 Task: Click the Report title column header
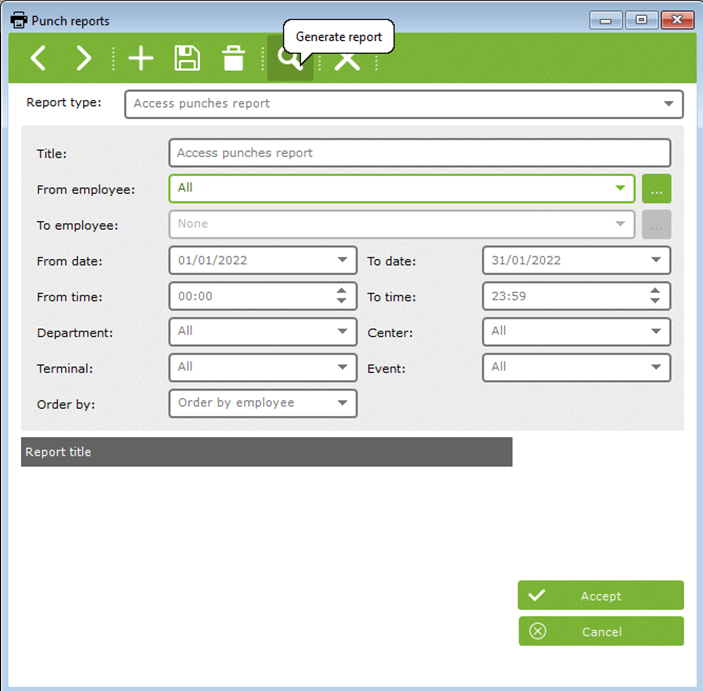click(x=266, y=452)
